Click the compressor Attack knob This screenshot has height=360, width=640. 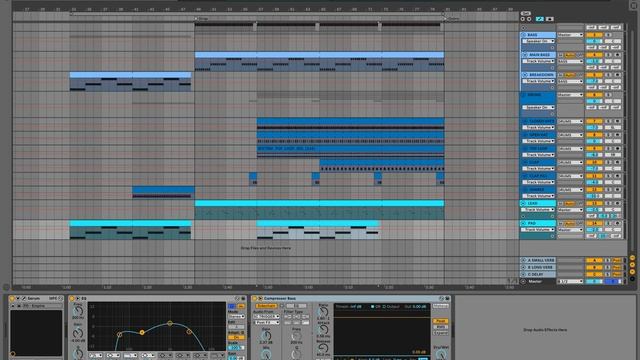322,330
